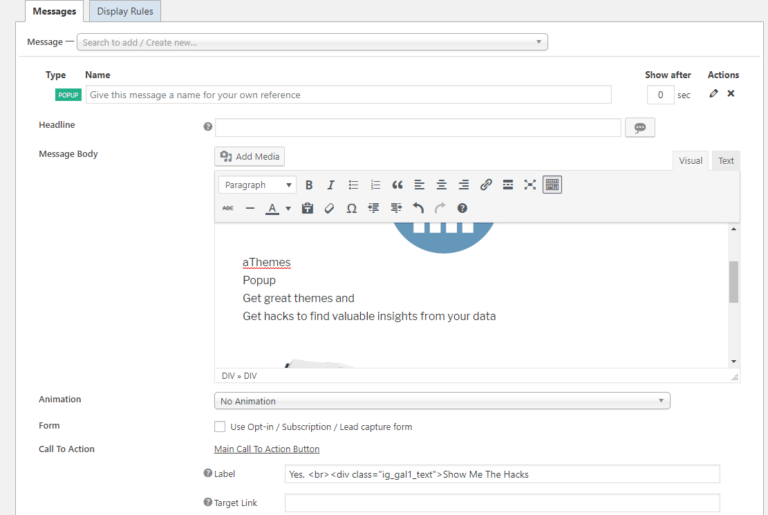Viewport: 768px width, 515px height.
Task: Toggle italic formatting in editor toolbar
Action: 331,185
